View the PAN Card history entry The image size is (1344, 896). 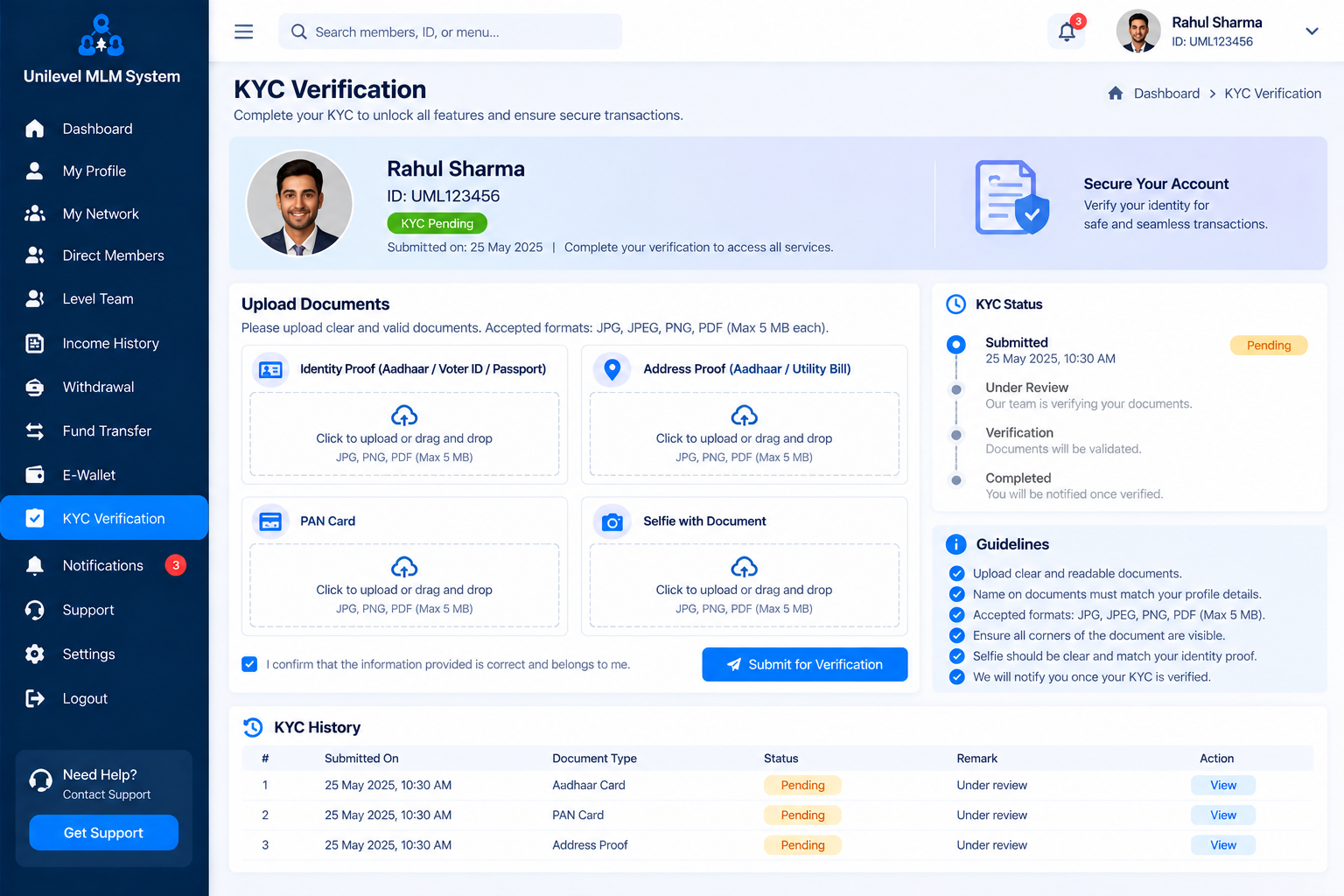pyautogui.click(x=1223, y=815)
